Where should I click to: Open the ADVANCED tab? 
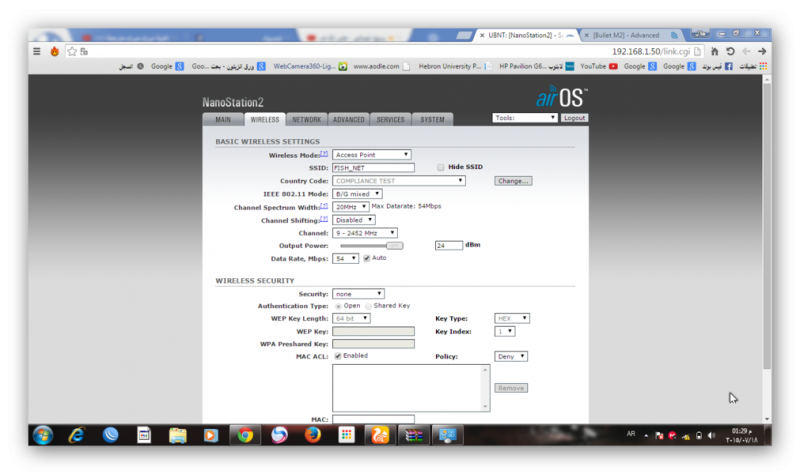coord(348,119)
